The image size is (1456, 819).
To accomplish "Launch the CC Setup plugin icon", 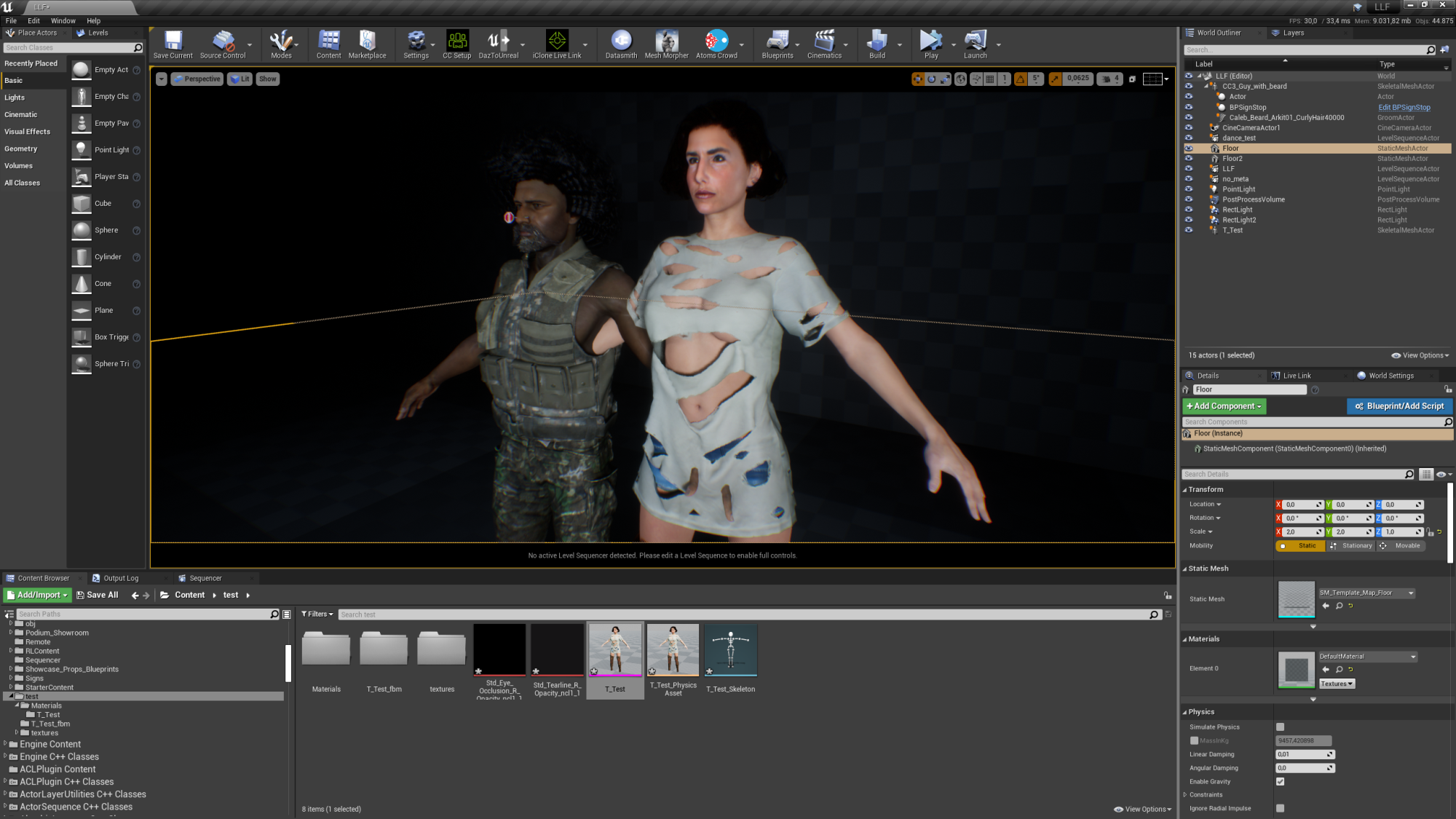I will coord(457,44).
